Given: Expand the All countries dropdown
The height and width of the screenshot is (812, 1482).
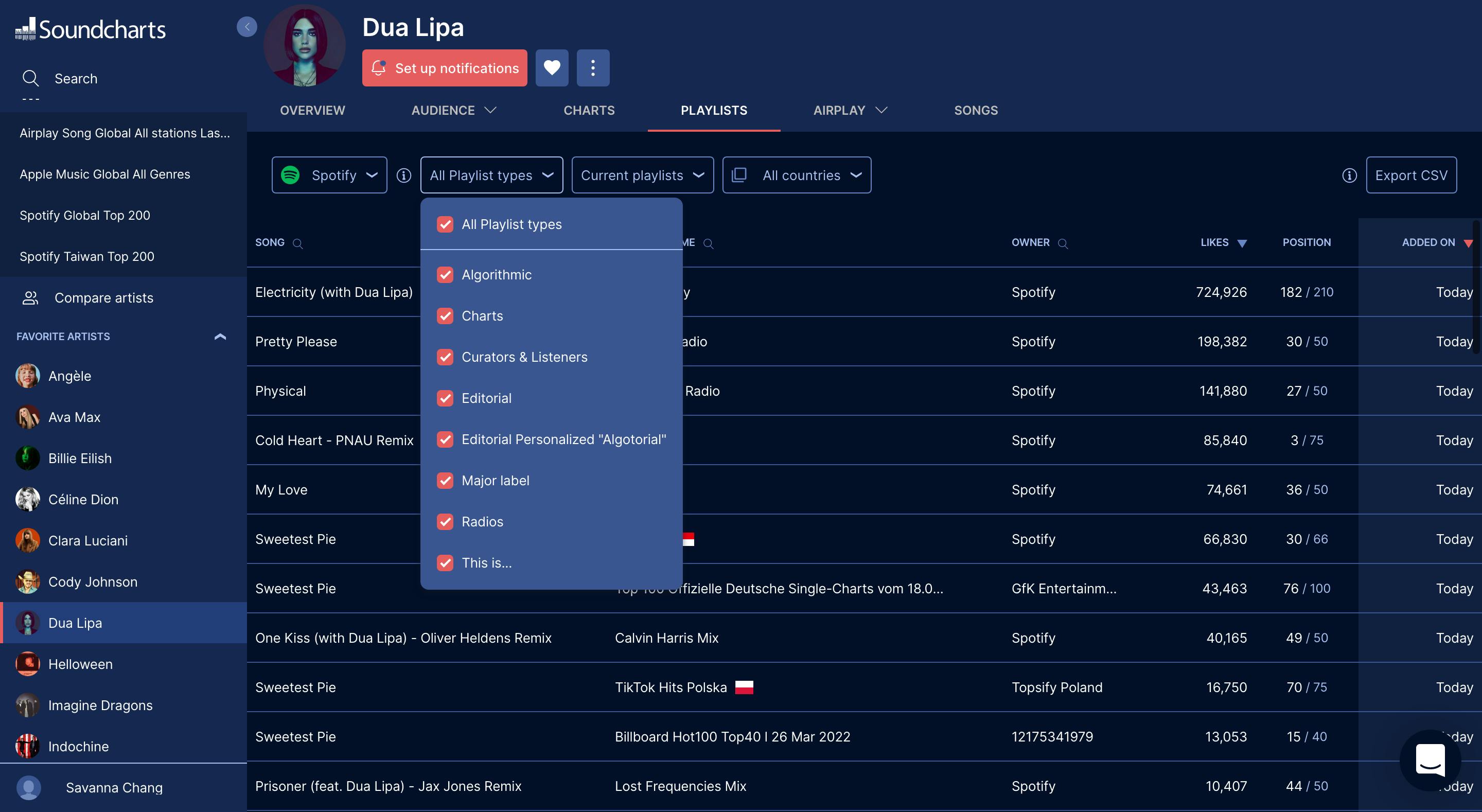Looking at the screenshot, I should [796, 175].
